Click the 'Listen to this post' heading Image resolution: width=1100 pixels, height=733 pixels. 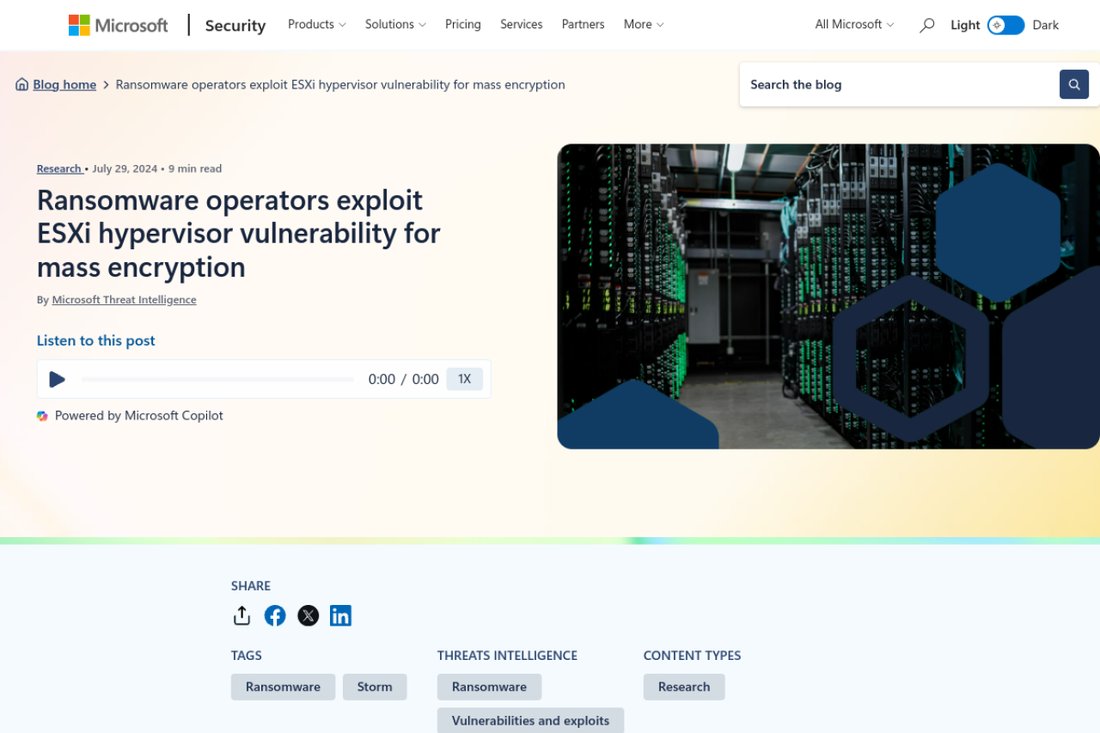click(x=95, y=340)
